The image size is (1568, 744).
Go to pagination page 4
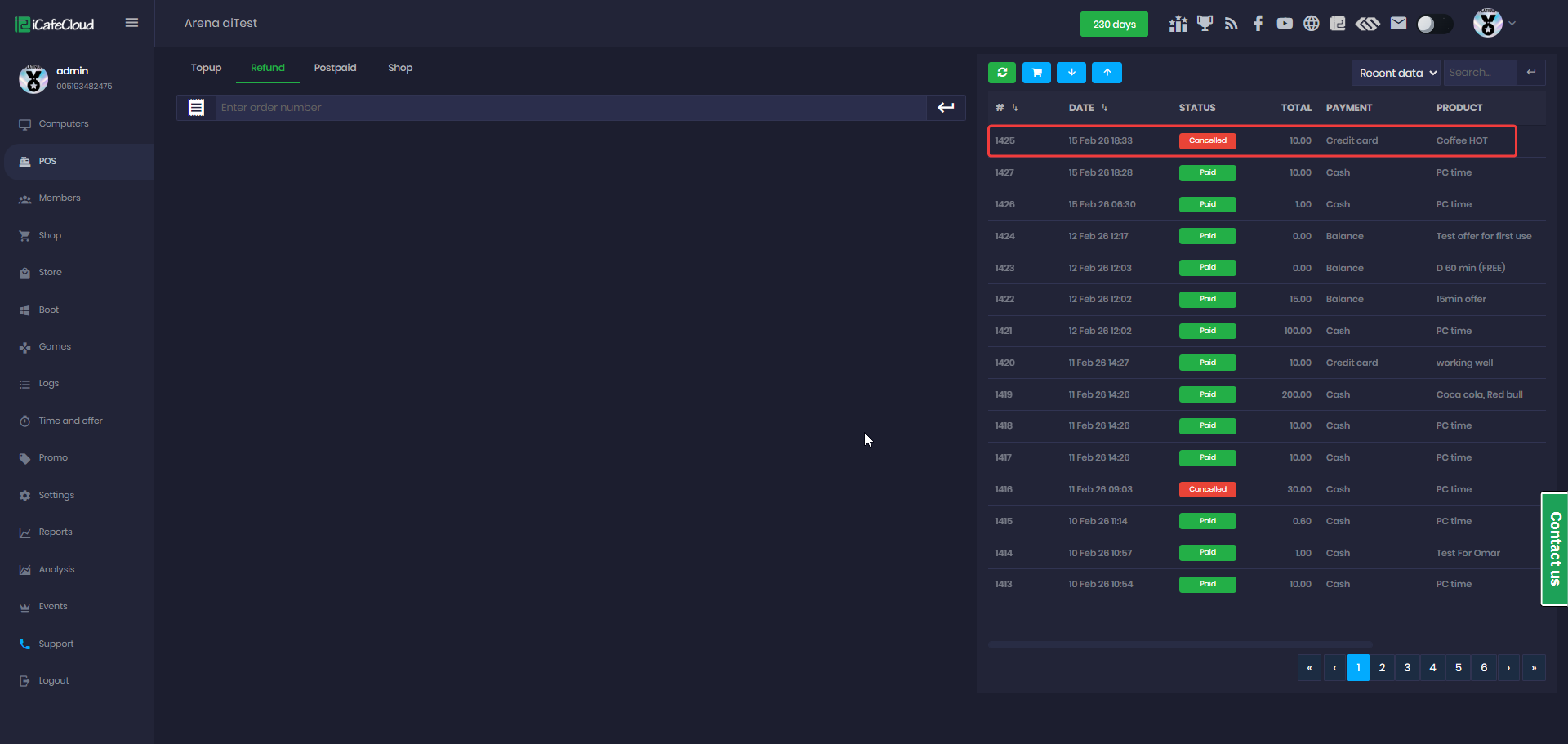1432,668
